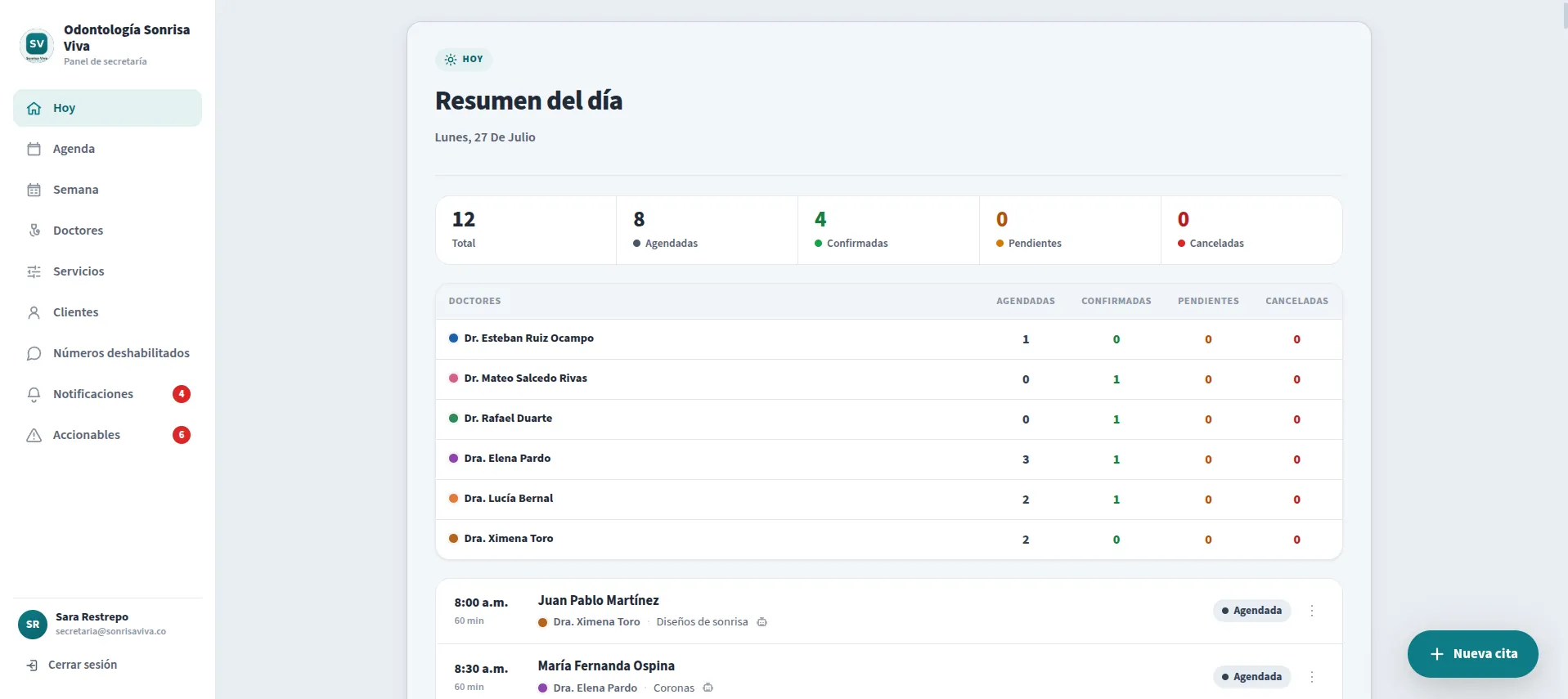Click the Accionables badge showing 6
The height and width of the screenshot is (699, 1568).
point(182,435)
